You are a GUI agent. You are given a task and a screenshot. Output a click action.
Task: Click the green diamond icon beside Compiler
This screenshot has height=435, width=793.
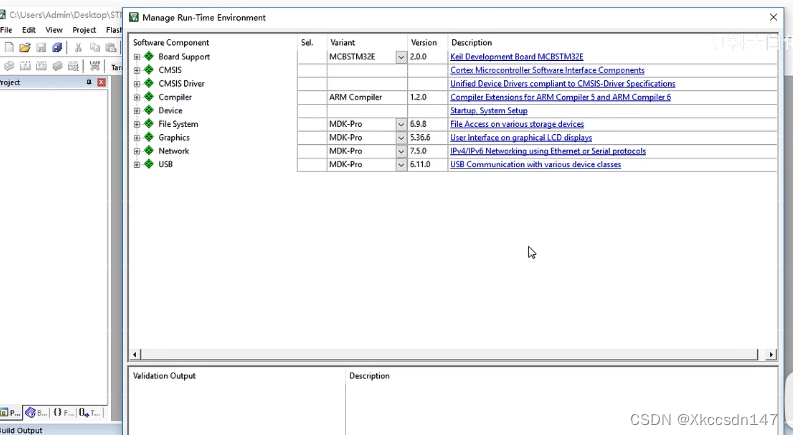pos(149,97)
